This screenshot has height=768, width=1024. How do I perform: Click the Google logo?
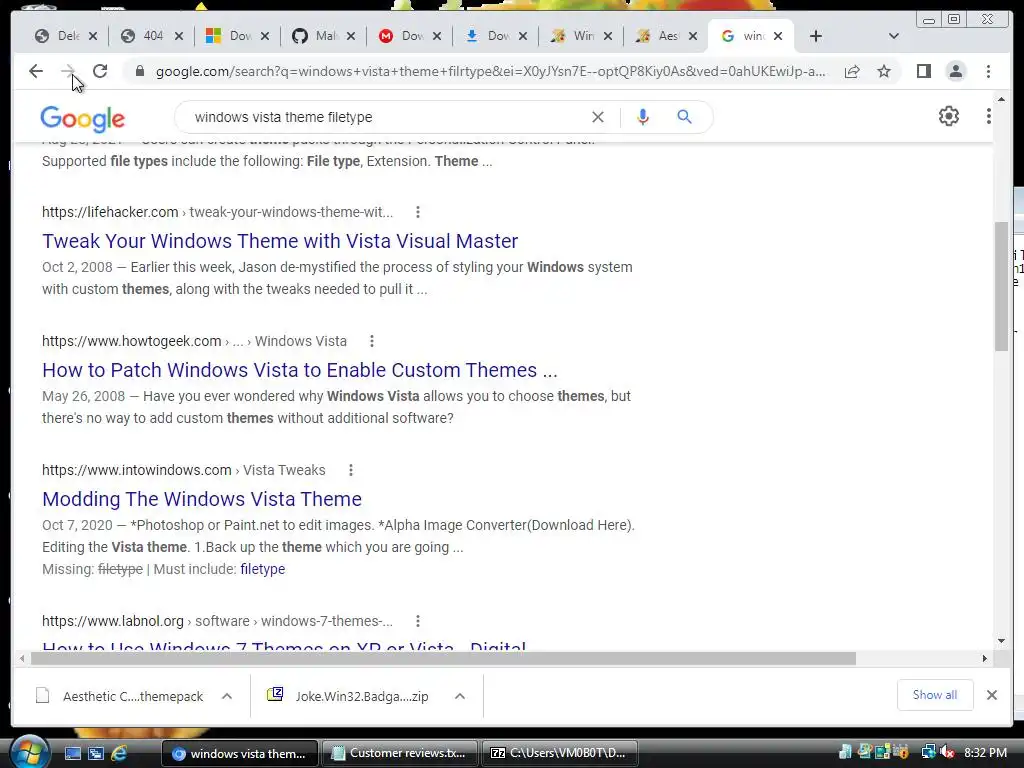(x=82, y=118)
